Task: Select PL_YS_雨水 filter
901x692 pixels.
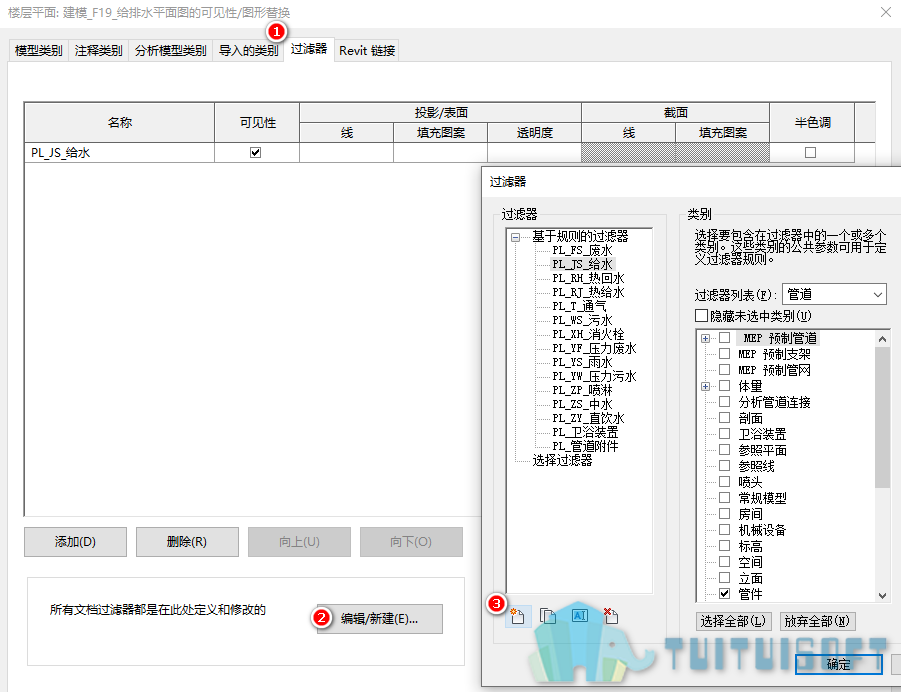Action: point(582,362)
